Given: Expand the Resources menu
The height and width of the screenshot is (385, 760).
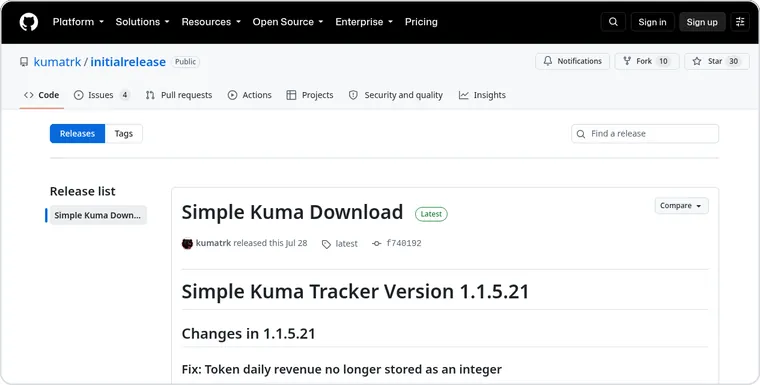Looking at the screenshot, I should [211, 22].
